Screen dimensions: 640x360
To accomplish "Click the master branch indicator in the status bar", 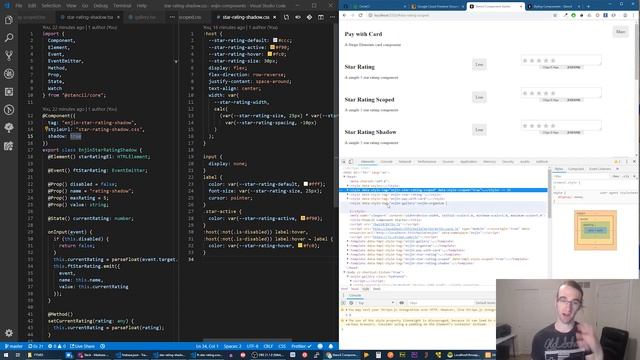I will [13, 346].
